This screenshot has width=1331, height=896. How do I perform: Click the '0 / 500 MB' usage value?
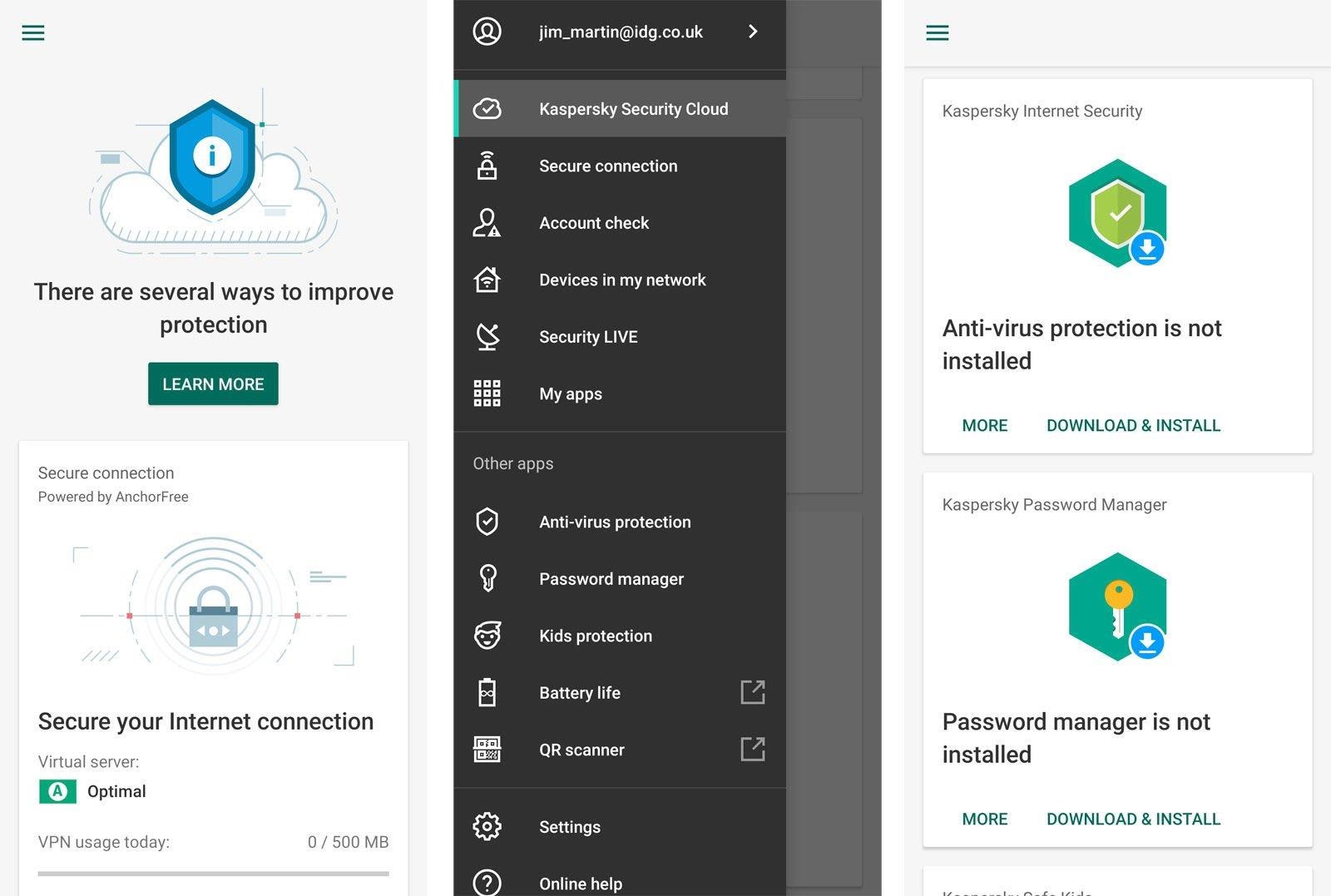click(348, 842)
